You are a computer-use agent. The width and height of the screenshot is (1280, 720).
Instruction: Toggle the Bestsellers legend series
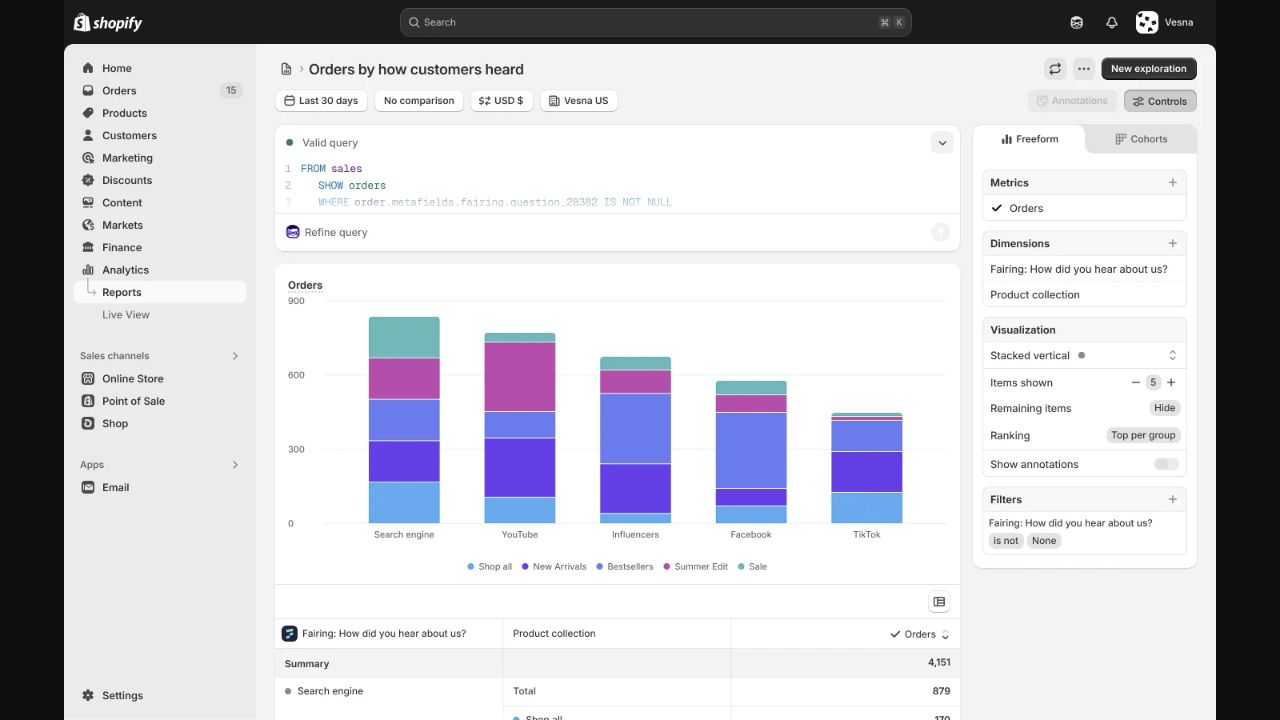pos(624,566)
